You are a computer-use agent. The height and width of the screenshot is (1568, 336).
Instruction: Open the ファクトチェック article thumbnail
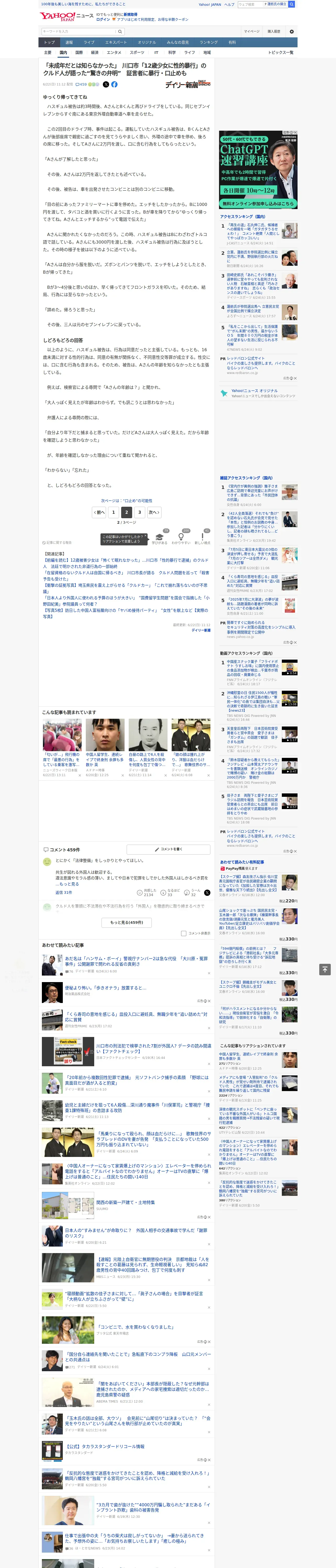[68, 1052]
